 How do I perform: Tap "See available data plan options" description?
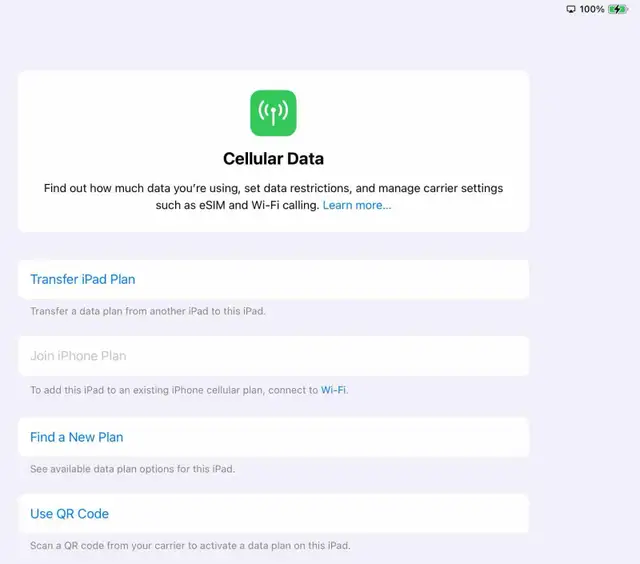point(133,469)
